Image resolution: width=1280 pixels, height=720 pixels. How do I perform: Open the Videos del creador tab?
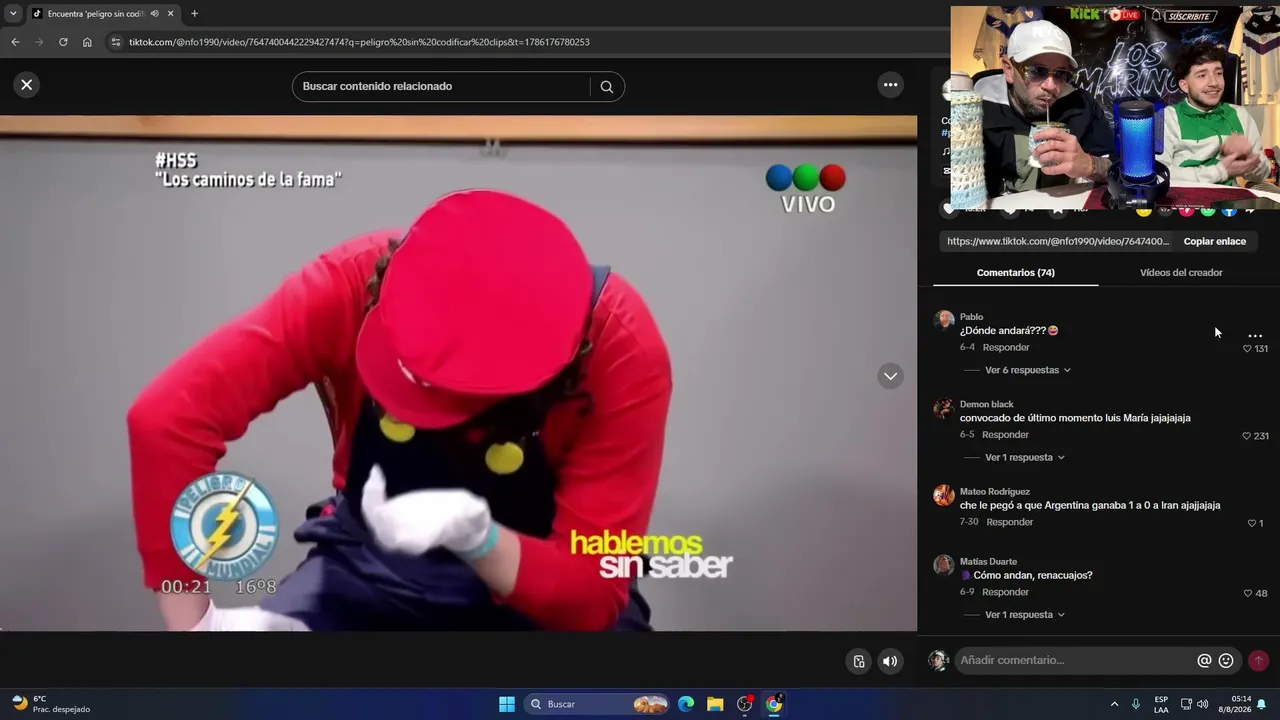click(x=1181, y=273)
